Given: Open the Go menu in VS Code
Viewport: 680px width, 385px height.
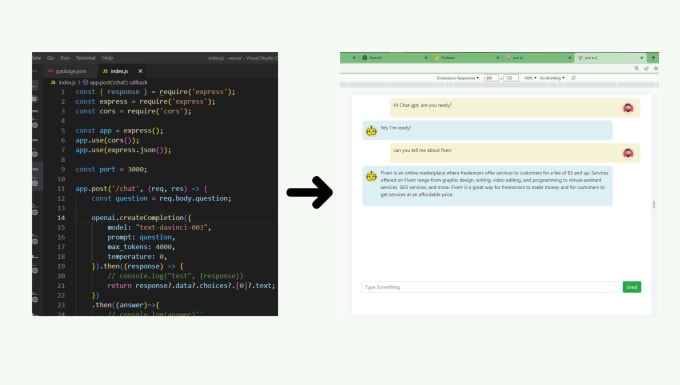Looking at the screenshot, I should coord(51,58).
